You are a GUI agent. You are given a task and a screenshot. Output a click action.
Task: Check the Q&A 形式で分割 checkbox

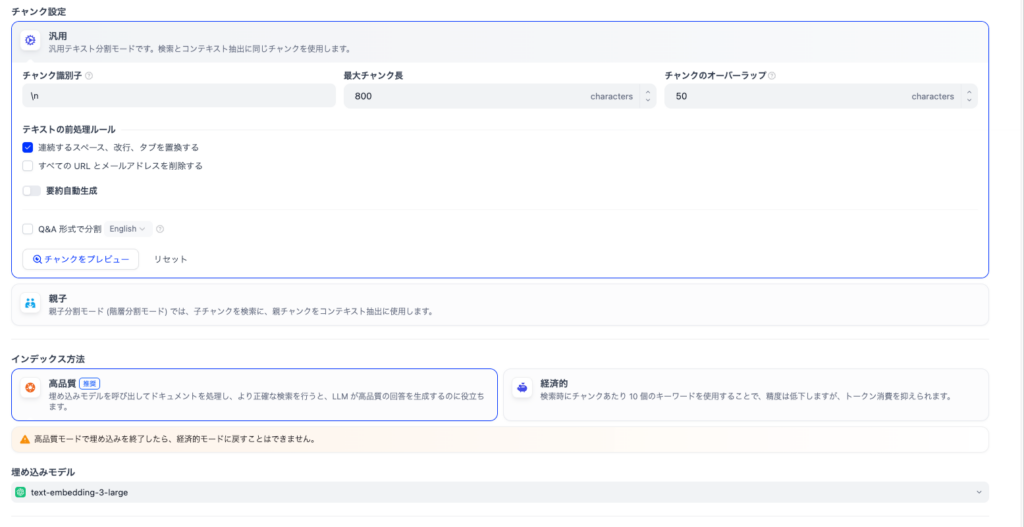27,229
